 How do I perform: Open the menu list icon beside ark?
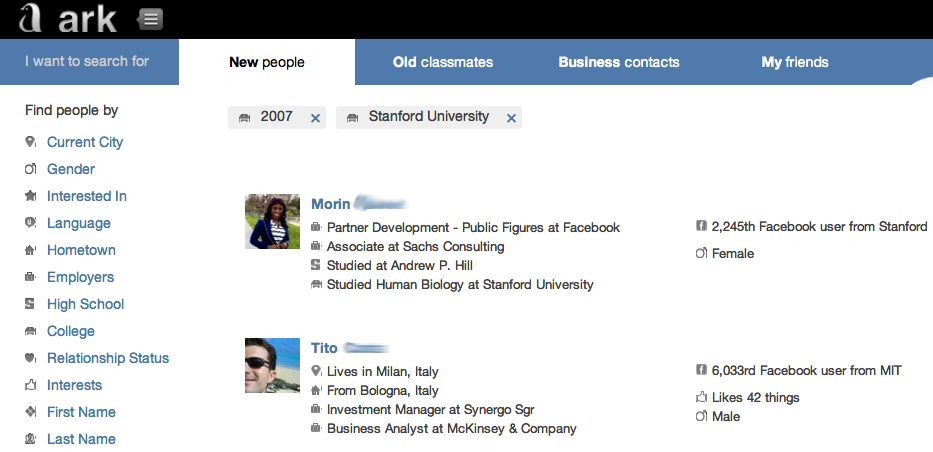[x=150, y=18]
